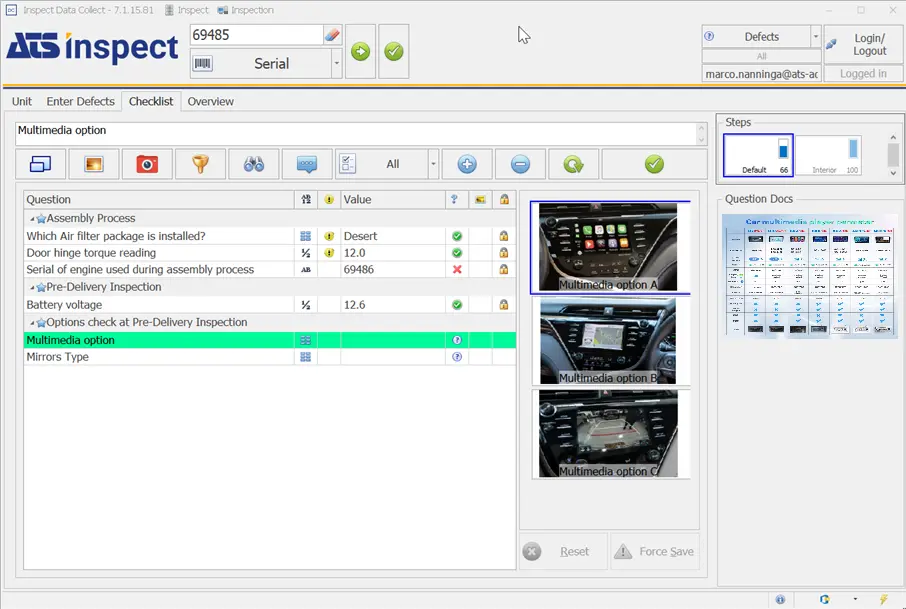
Task: Collapse the Pre-Delivery Inspection group
Action: (32, 288)
